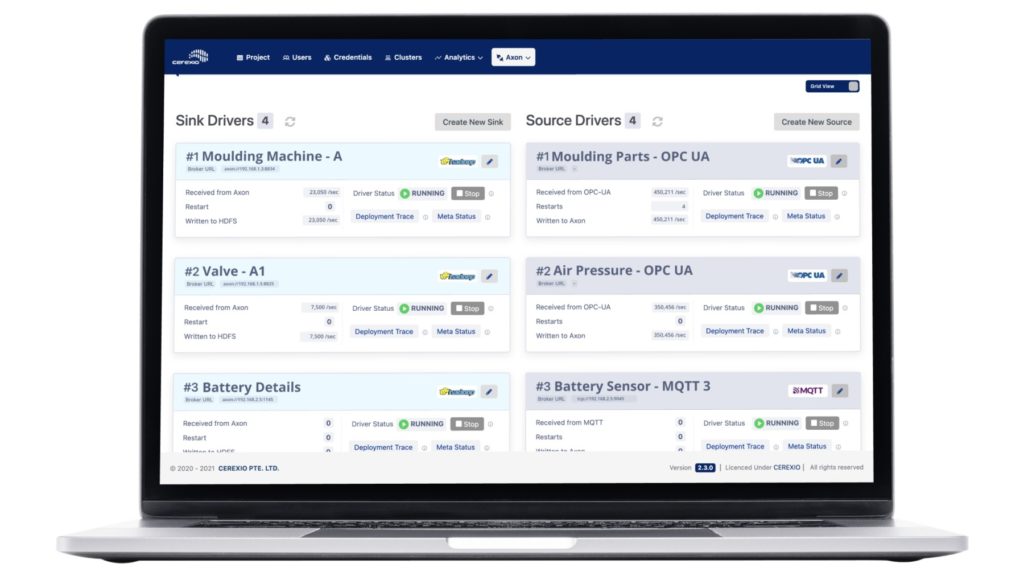Screen dimensions: 1024x576
Task: Open info icon beside Meta Status on Moulding Machine - A
Action: point(488,217)
